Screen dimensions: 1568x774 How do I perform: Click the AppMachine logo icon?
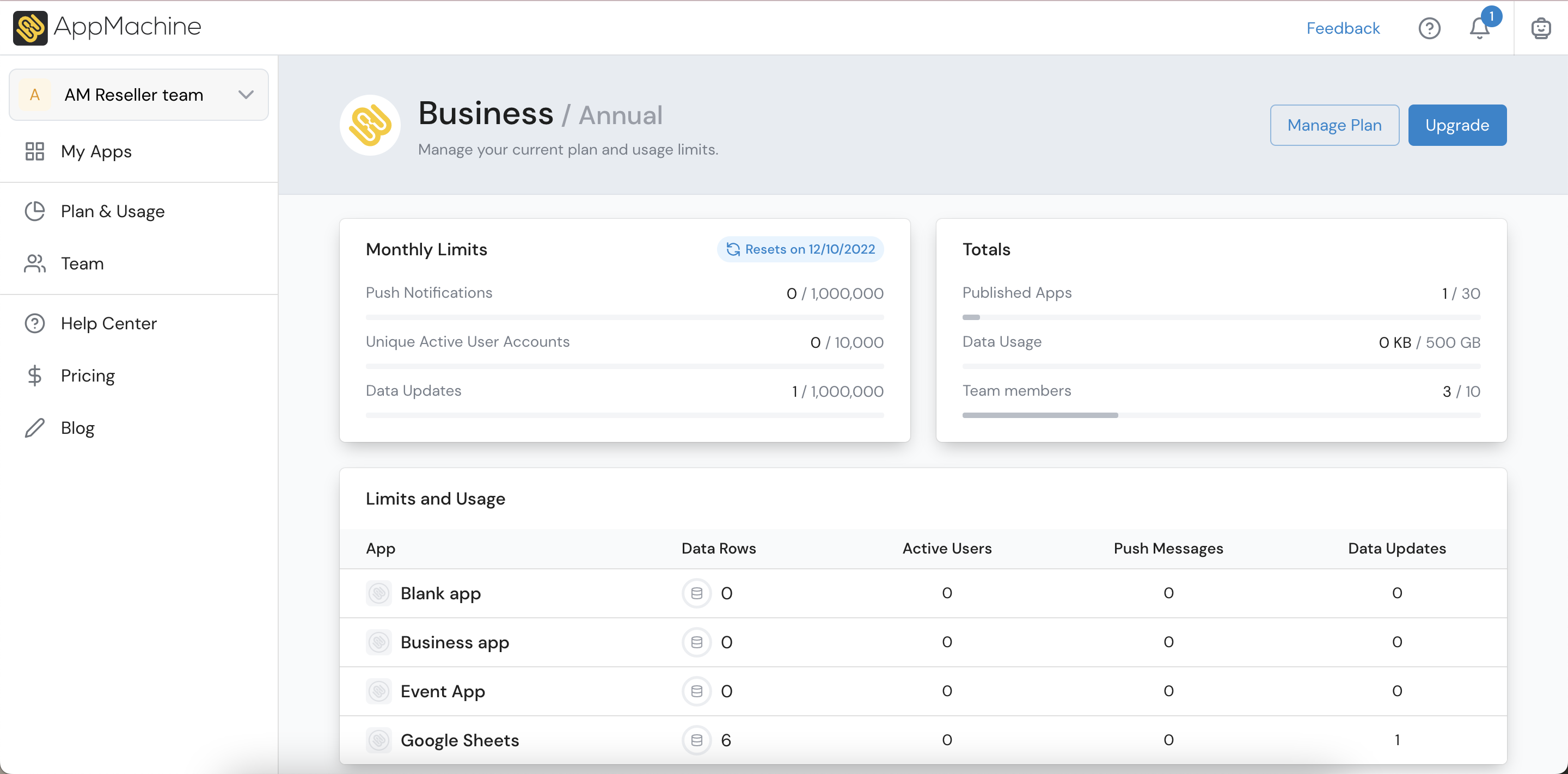(x=30, y=27)
